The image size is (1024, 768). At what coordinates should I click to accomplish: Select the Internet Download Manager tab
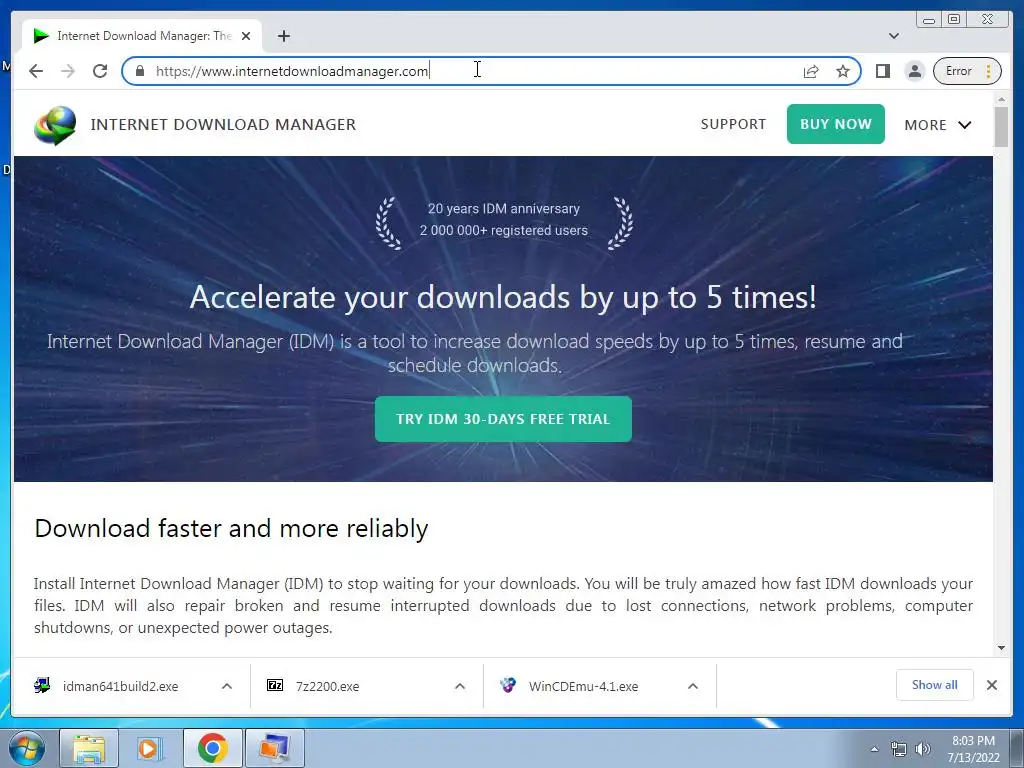(142, 36)
